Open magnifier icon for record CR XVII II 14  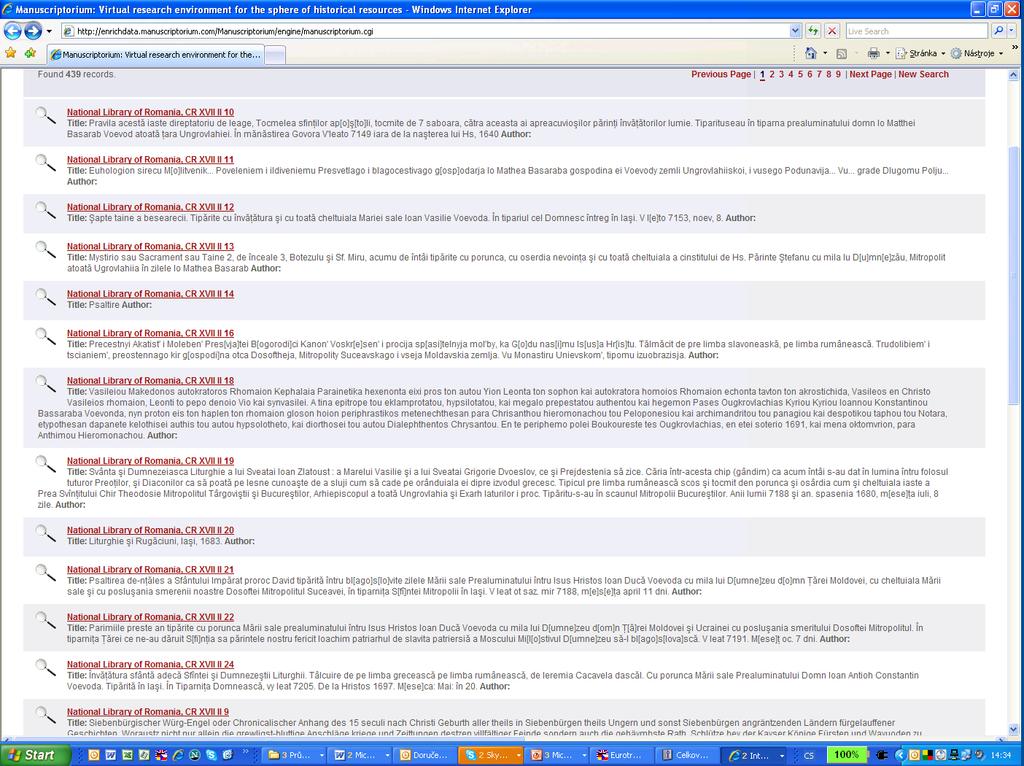coord(45,297)
